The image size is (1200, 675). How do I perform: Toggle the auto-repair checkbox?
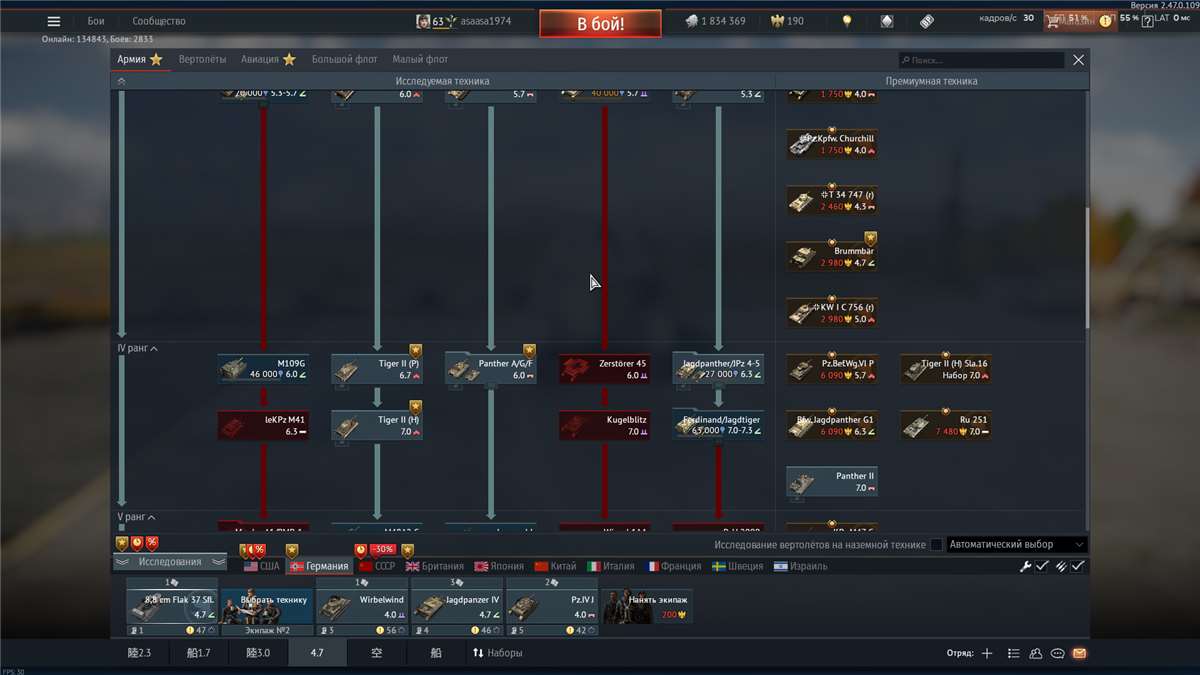1042,566
